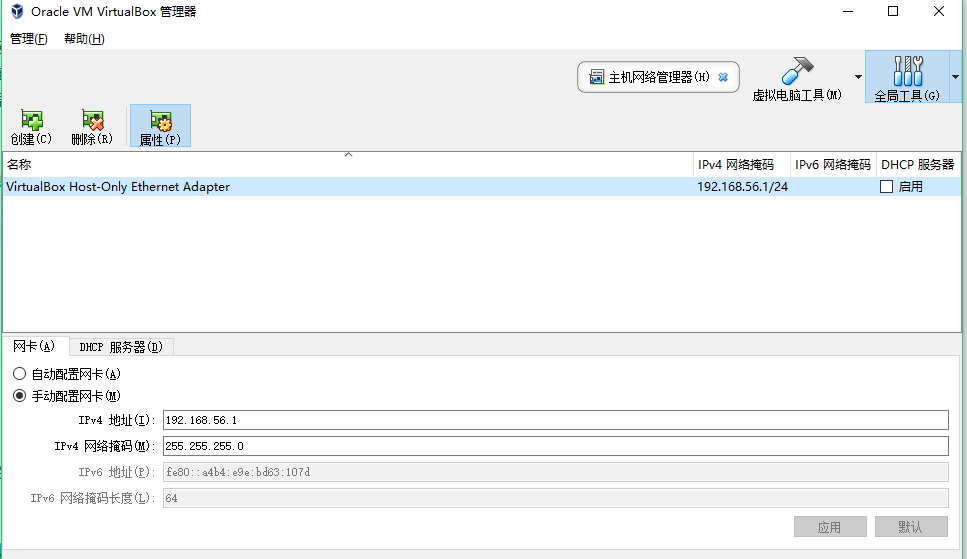Open the File (管理) menu

(28, 39)
